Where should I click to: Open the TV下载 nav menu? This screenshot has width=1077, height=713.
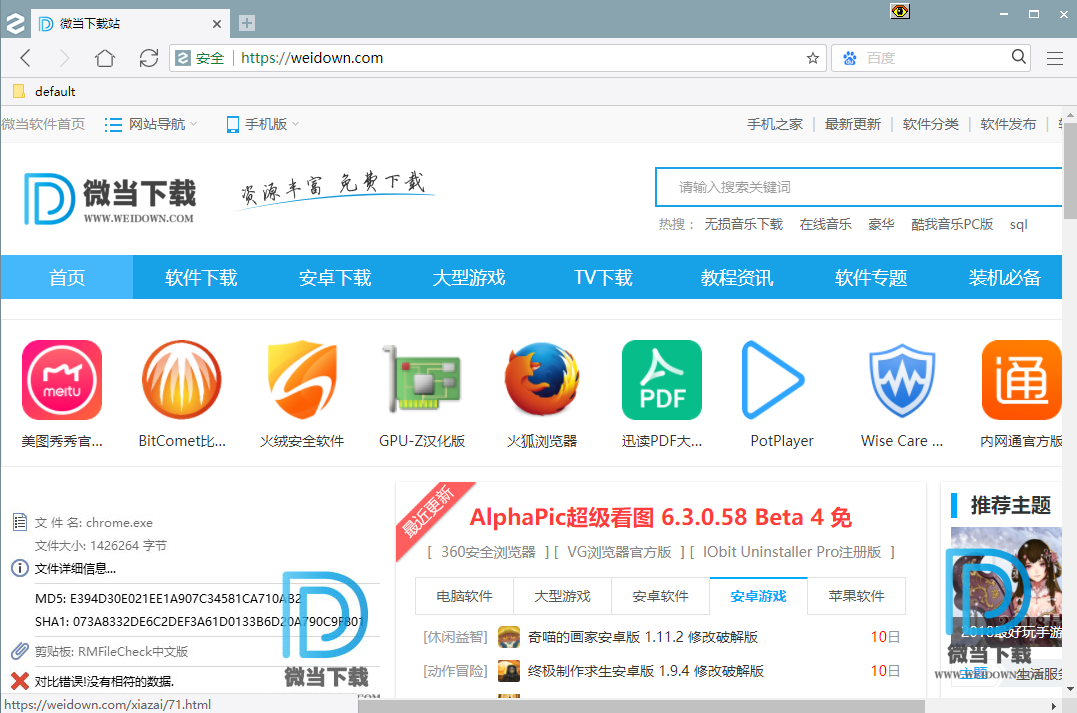(603, 277)
